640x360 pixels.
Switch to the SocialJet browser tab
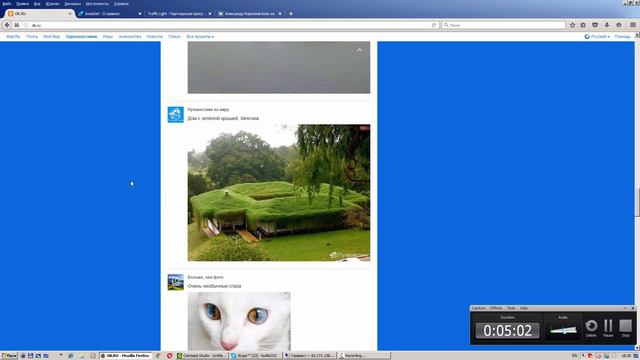pos(108,13)
